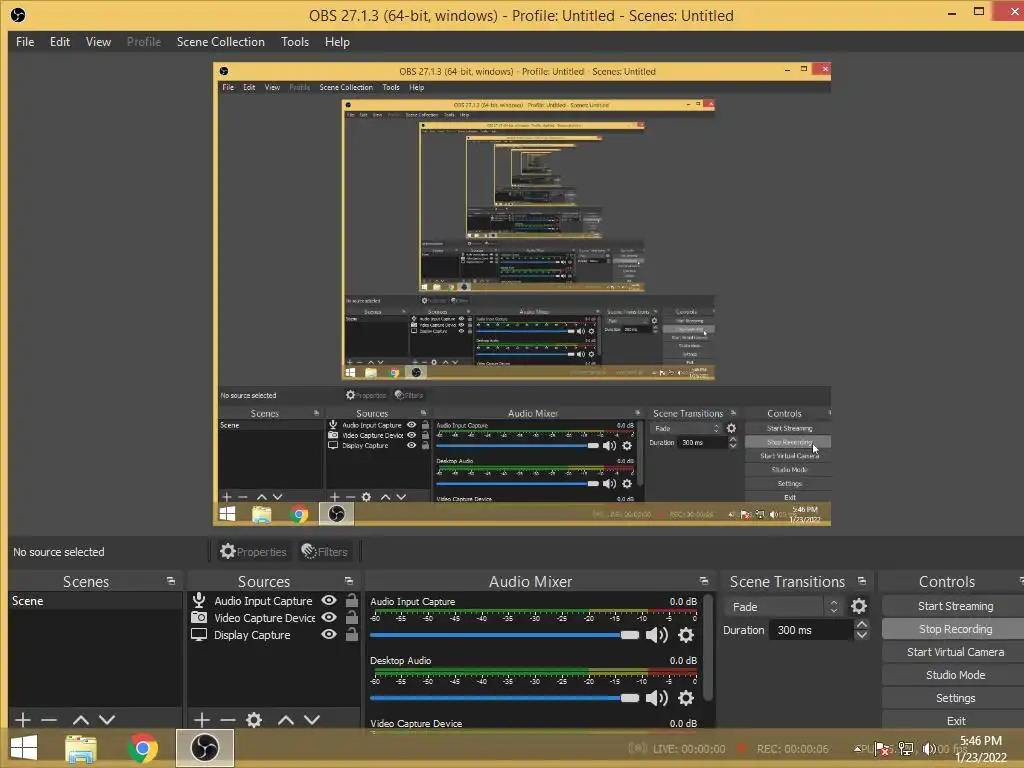This screenshot has height=768, width=1024.
Task: Open the Edit menu
Action: (59, 42)
